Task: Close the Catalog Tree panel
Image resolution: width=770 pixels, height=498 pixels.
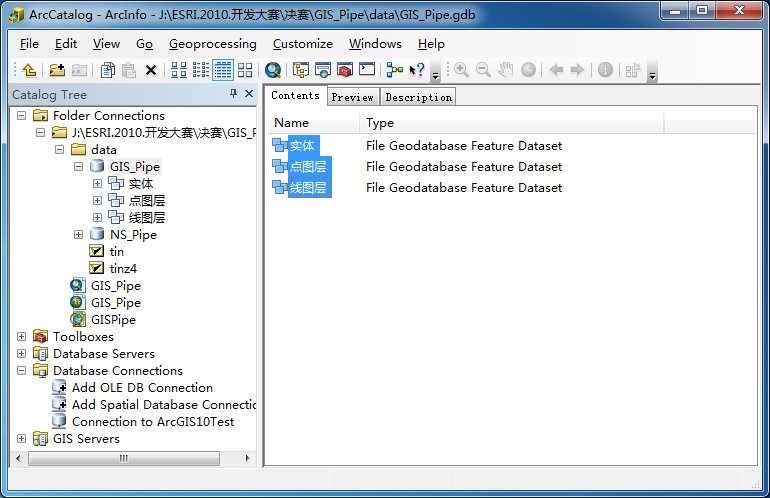Action: (x=249, y=93)
